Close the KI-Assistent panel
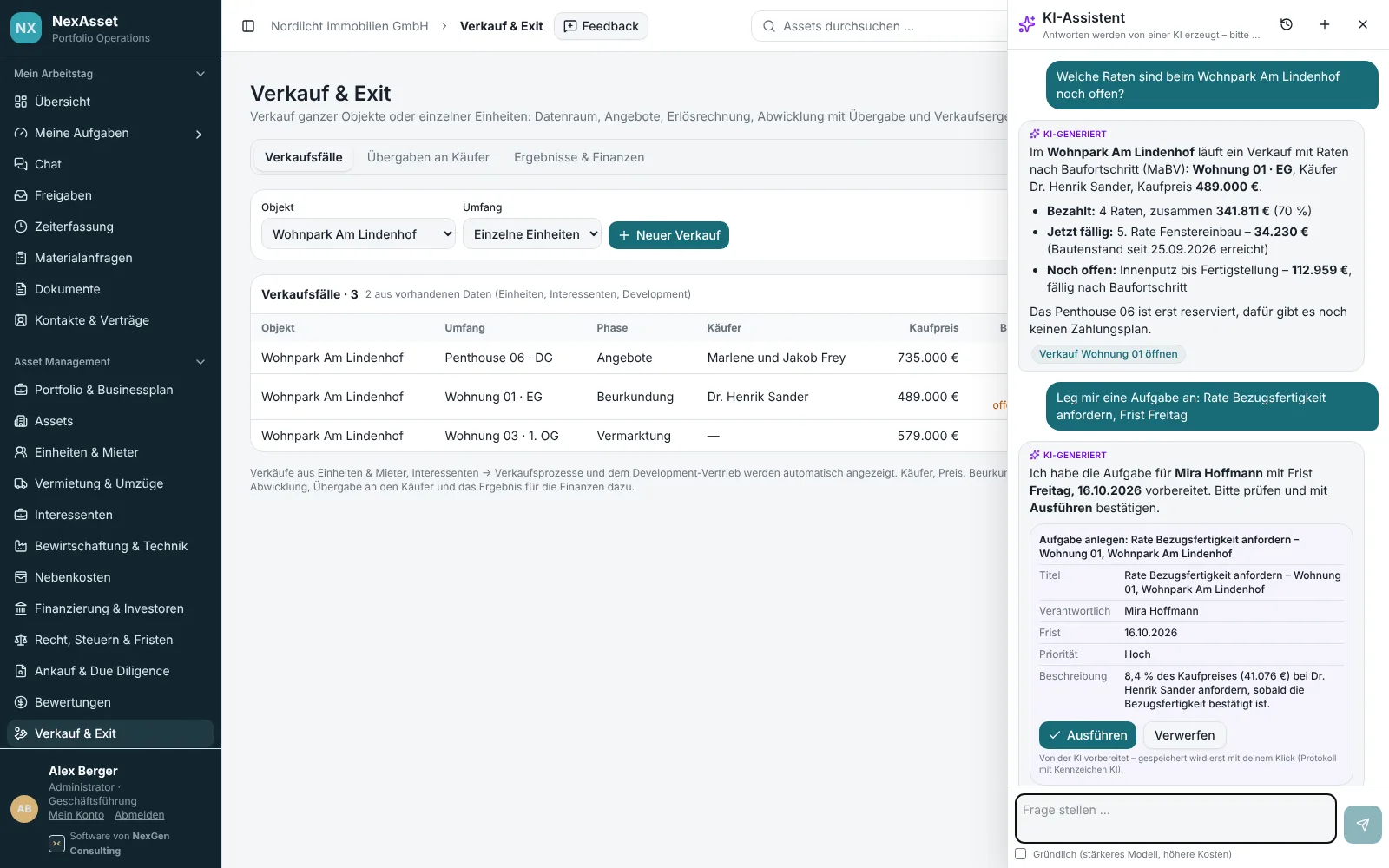1389x868 pixels. [1363, 24]
